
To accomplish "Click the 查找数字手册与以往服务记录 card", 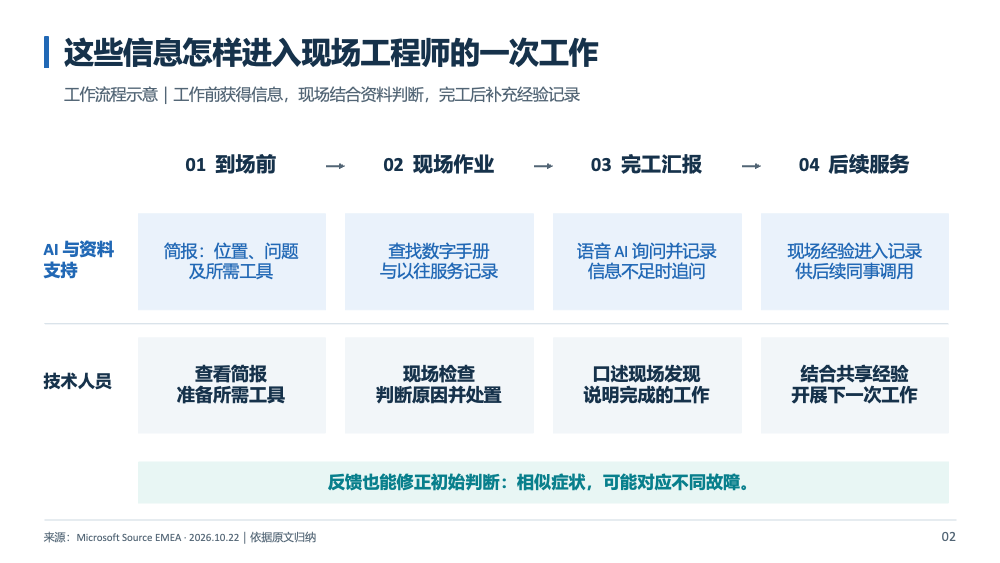I will pos(439,261).
